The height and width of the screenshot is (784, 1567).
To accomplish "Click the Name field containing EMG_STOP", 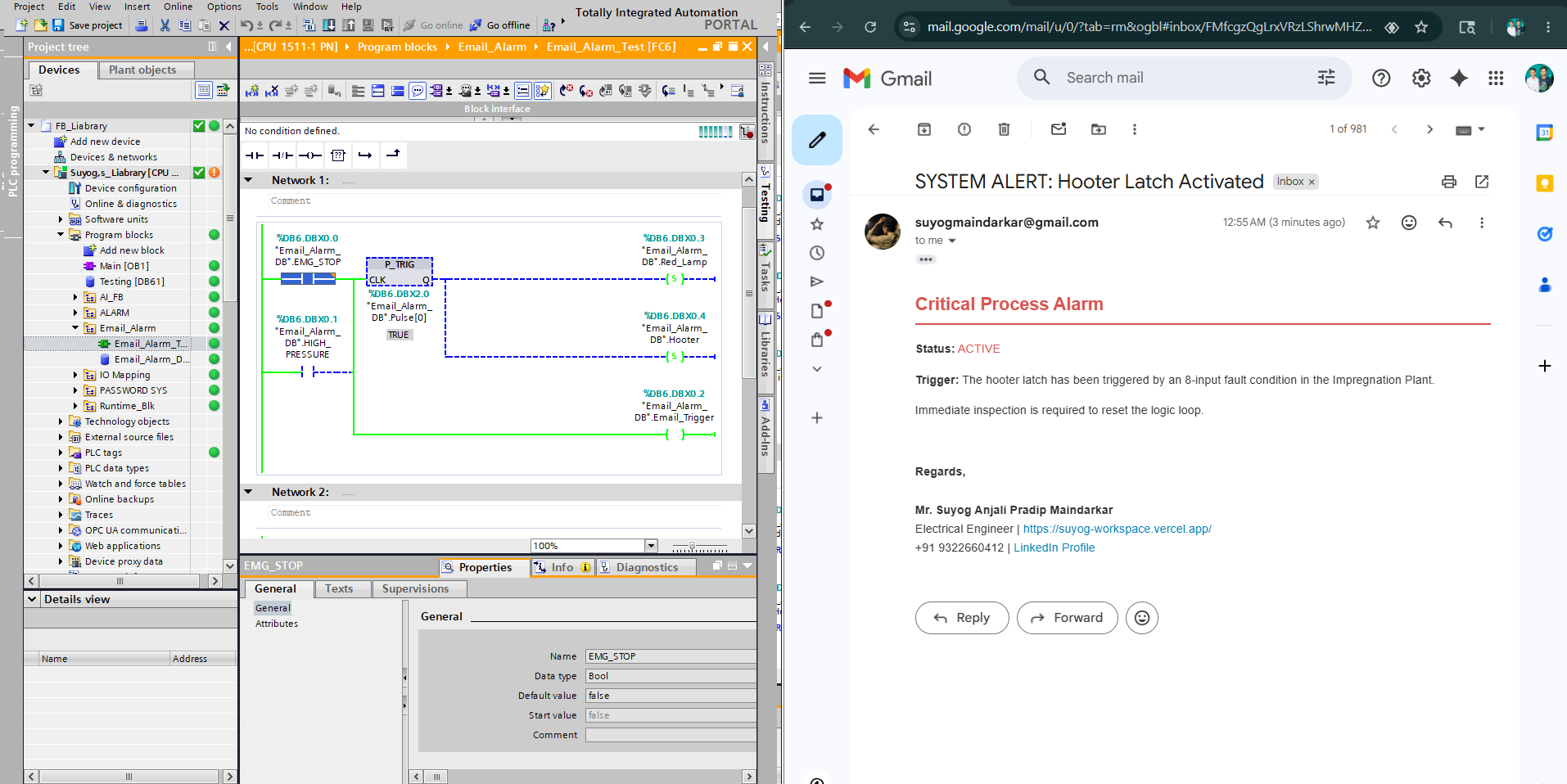I will click(671, 656).
